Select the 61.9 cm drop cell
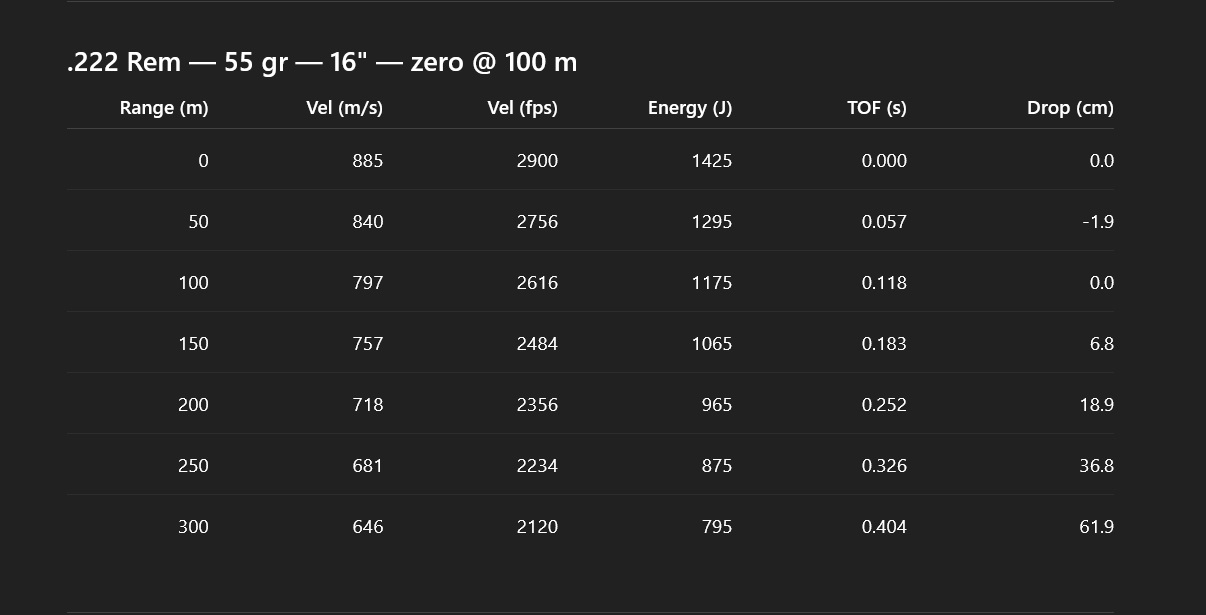The height and width of the screenshot is (615, 1206). pyautogui.click(x=1096, y=527)
